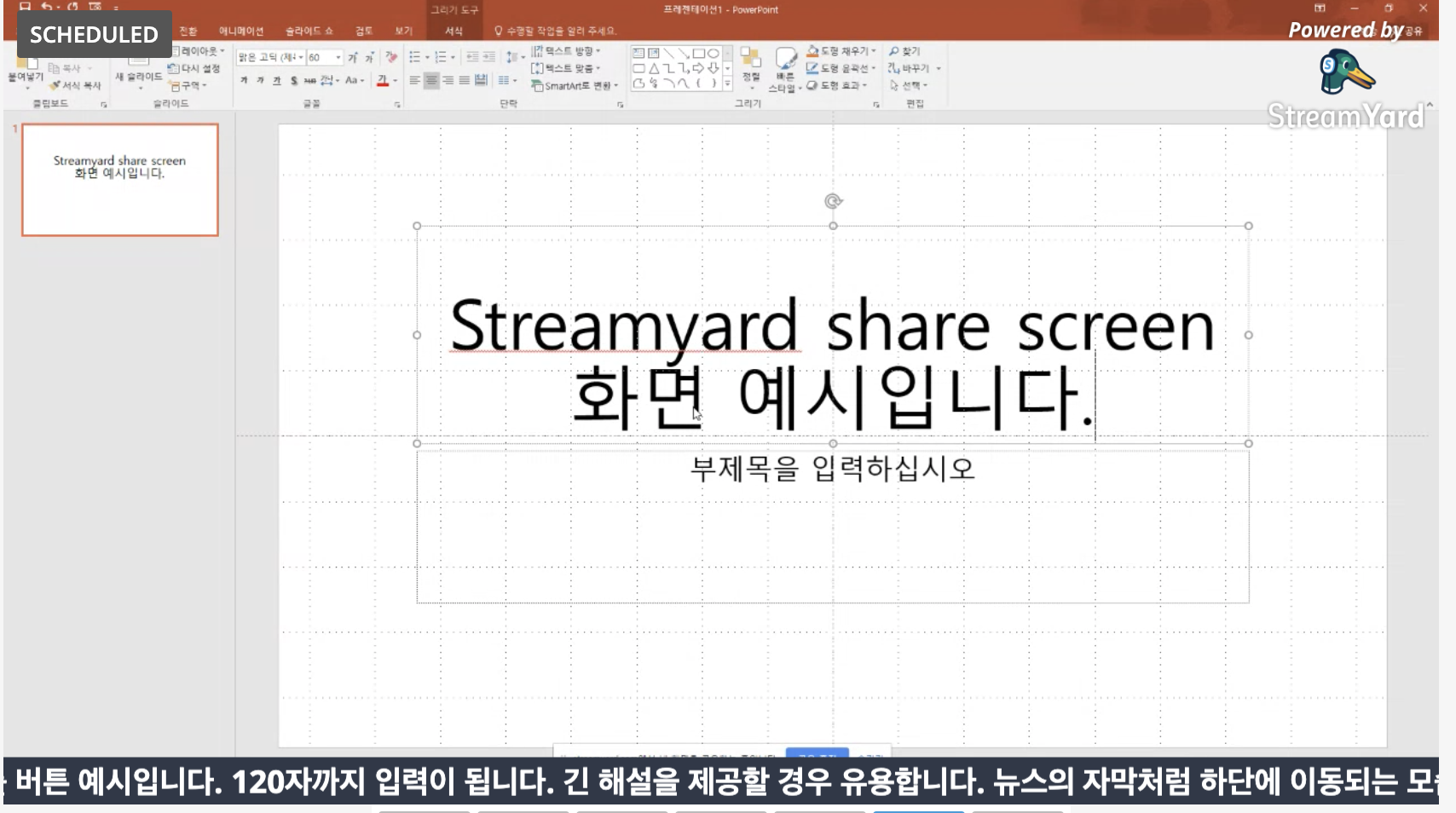This screenshot has height=813, width=1456.
Task: Clear all text formatting with eraser icon
Action: (x=391, y=57)
